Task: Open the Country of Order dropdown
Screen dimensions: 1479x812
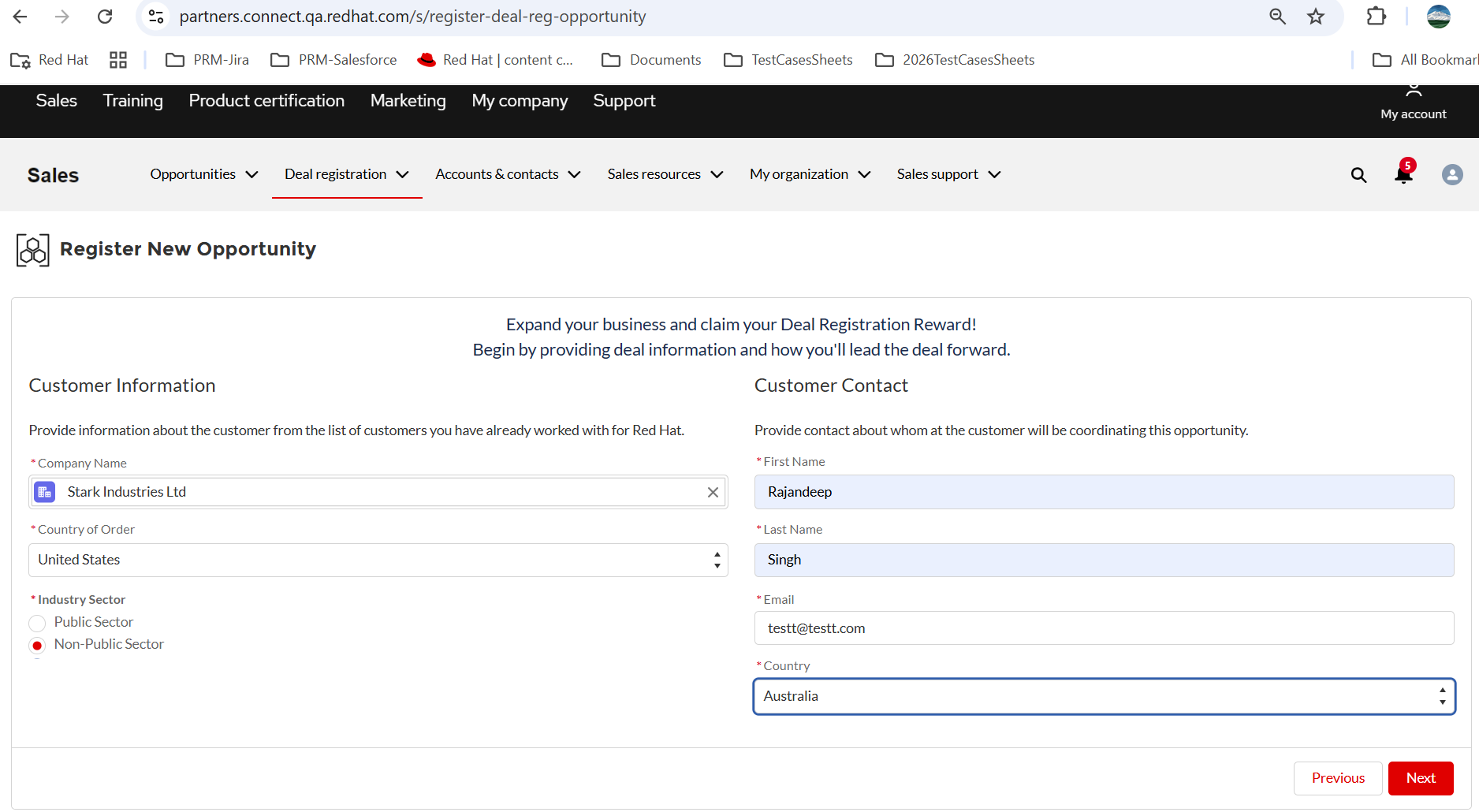Action: [378, 561]
